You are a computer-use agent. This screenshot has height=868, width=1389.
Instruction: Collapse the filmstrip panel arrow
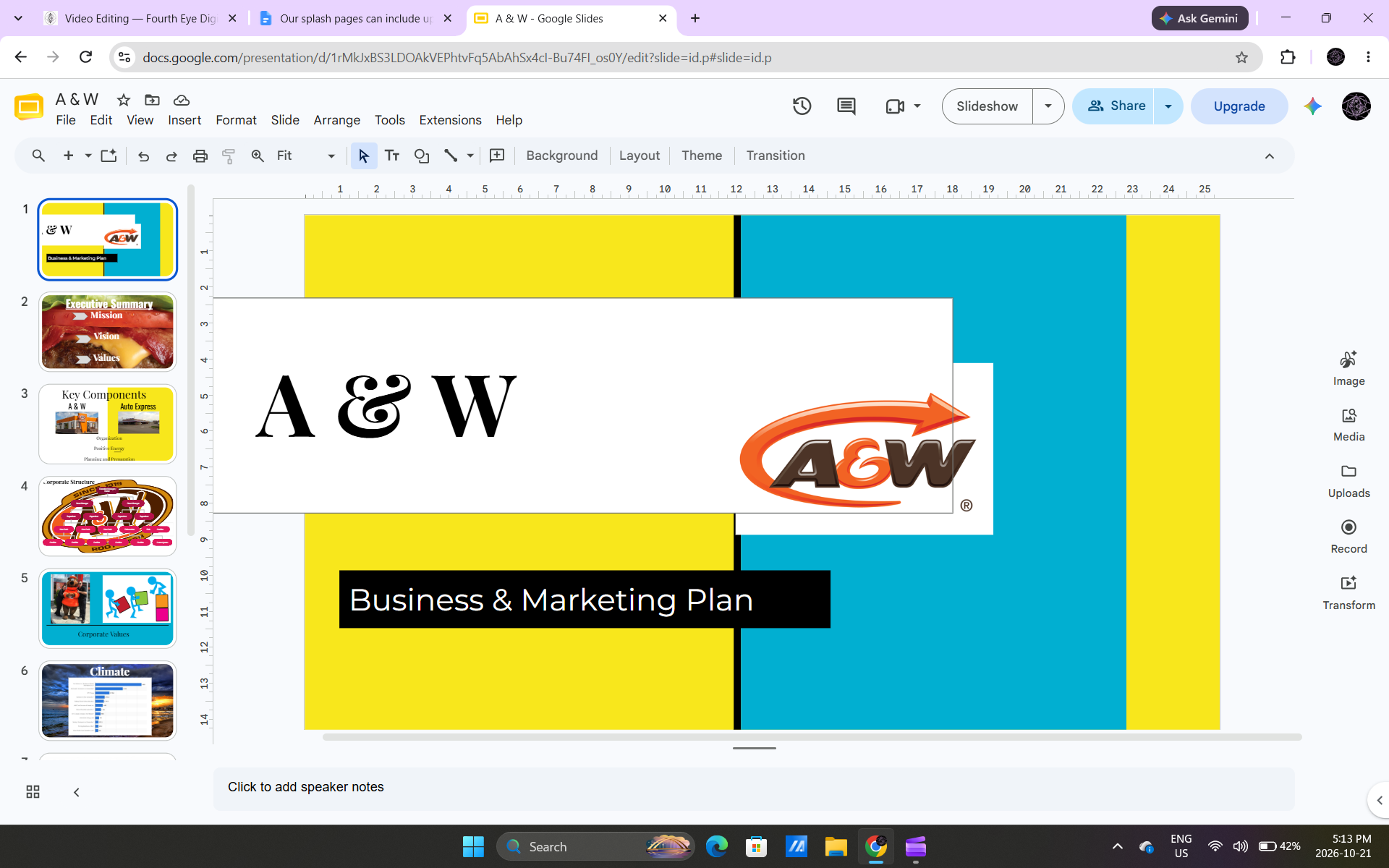[x=77, y=792]
